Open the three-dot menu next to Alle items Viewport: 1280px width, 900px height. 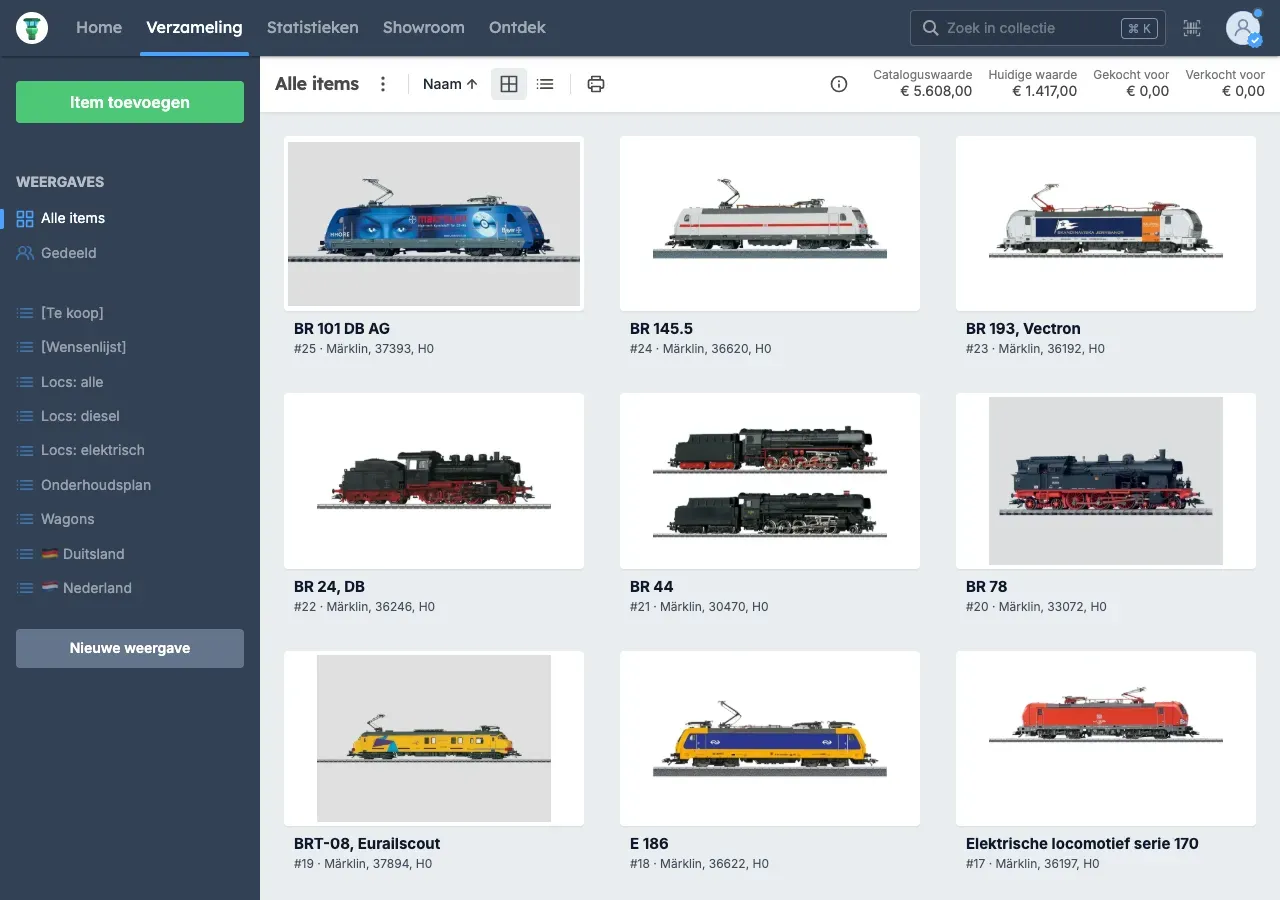382,84
